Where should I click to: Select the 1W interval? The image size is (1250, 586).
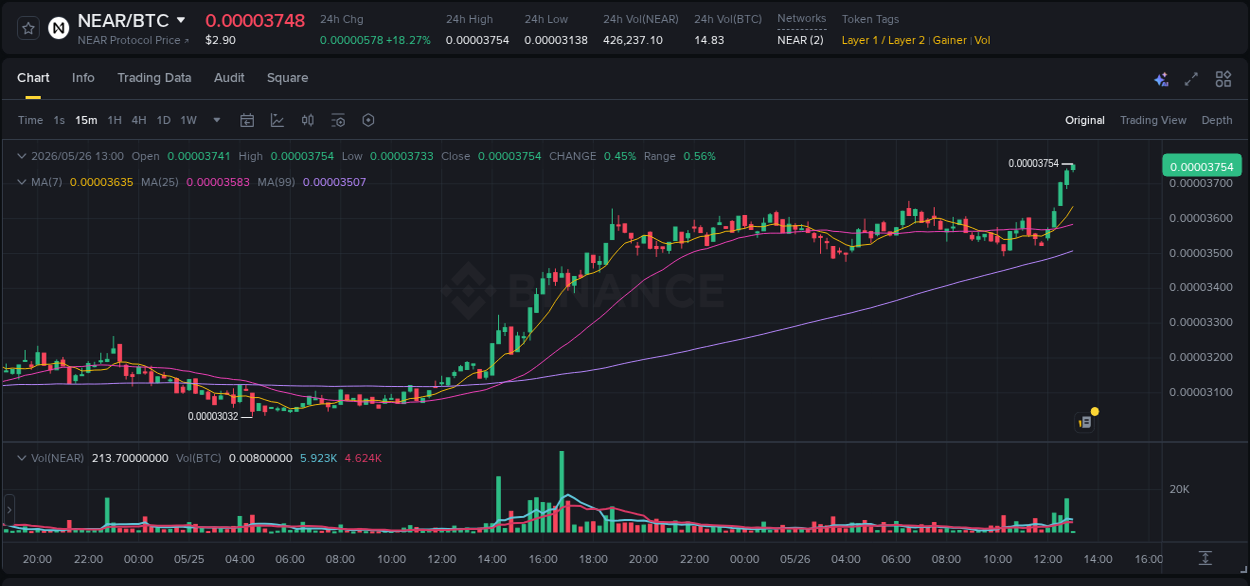pos(188,120)
